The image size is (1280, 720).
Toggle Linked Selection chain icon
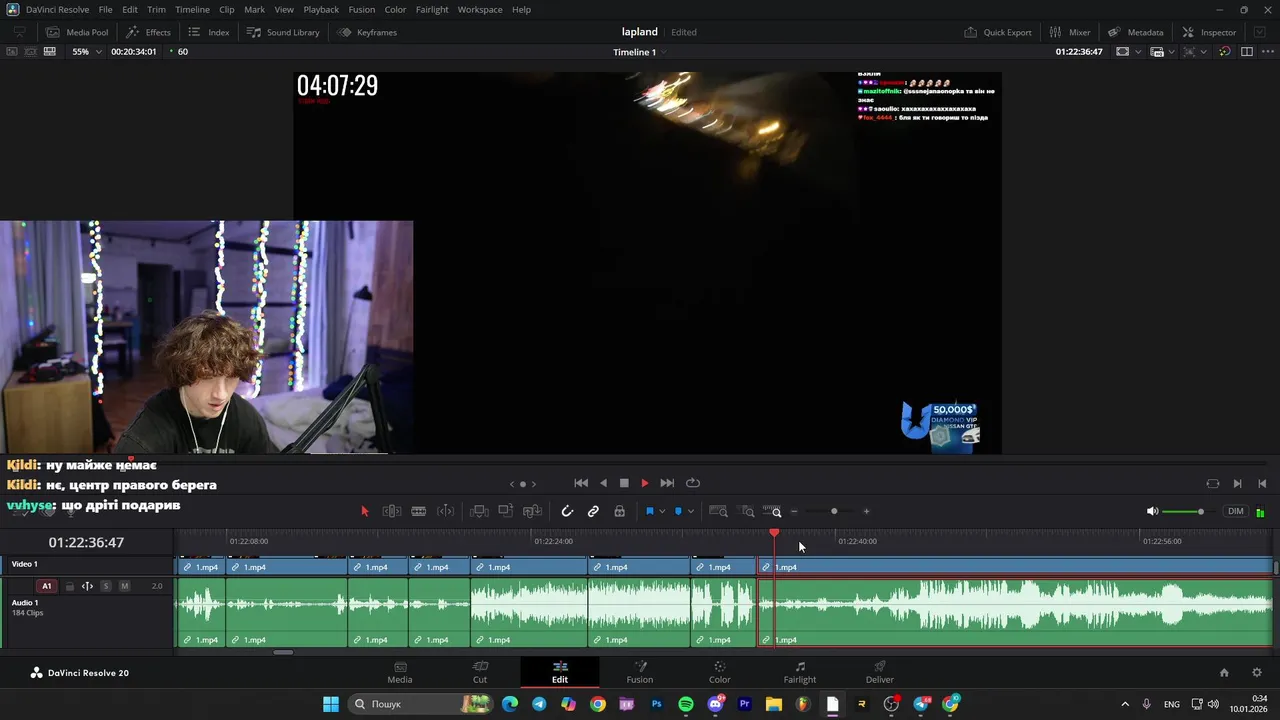pos(593,511)
